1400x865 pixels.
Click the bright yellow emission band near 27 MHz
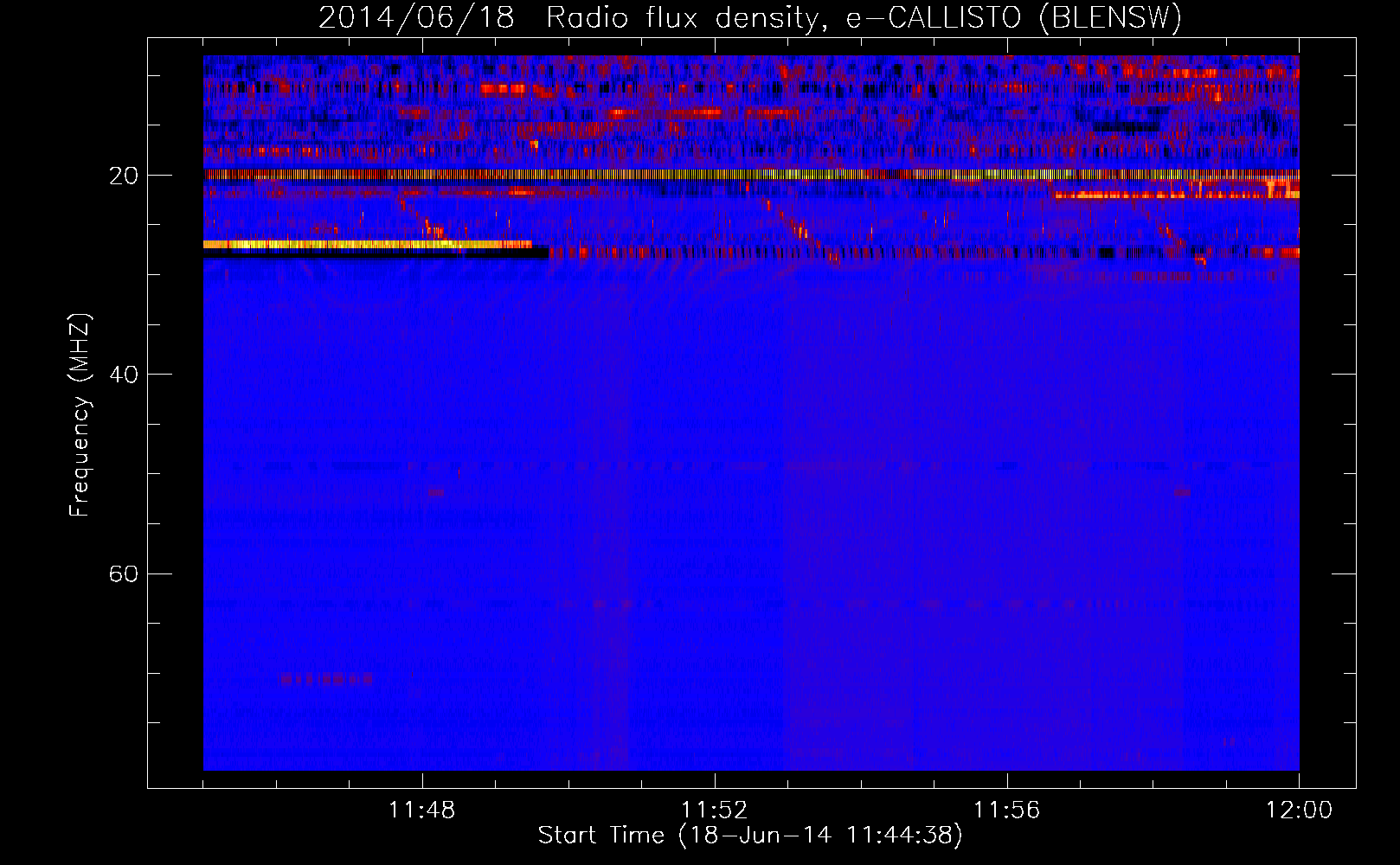[x=368, y=245]
